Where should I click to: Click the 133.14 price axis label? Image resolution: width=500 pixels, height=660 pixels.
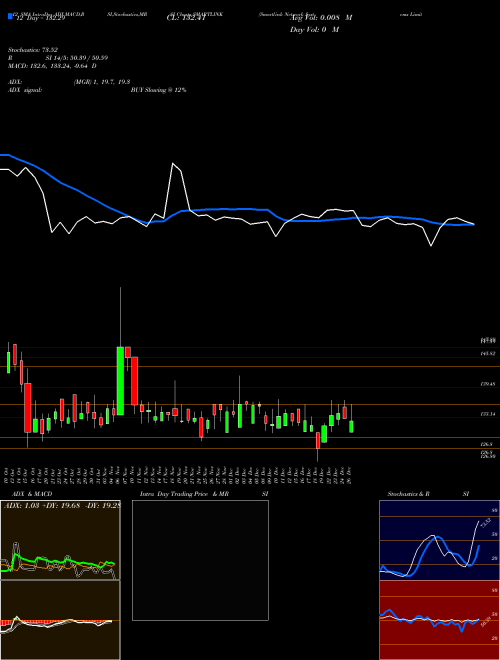click(x=488, y=414)
